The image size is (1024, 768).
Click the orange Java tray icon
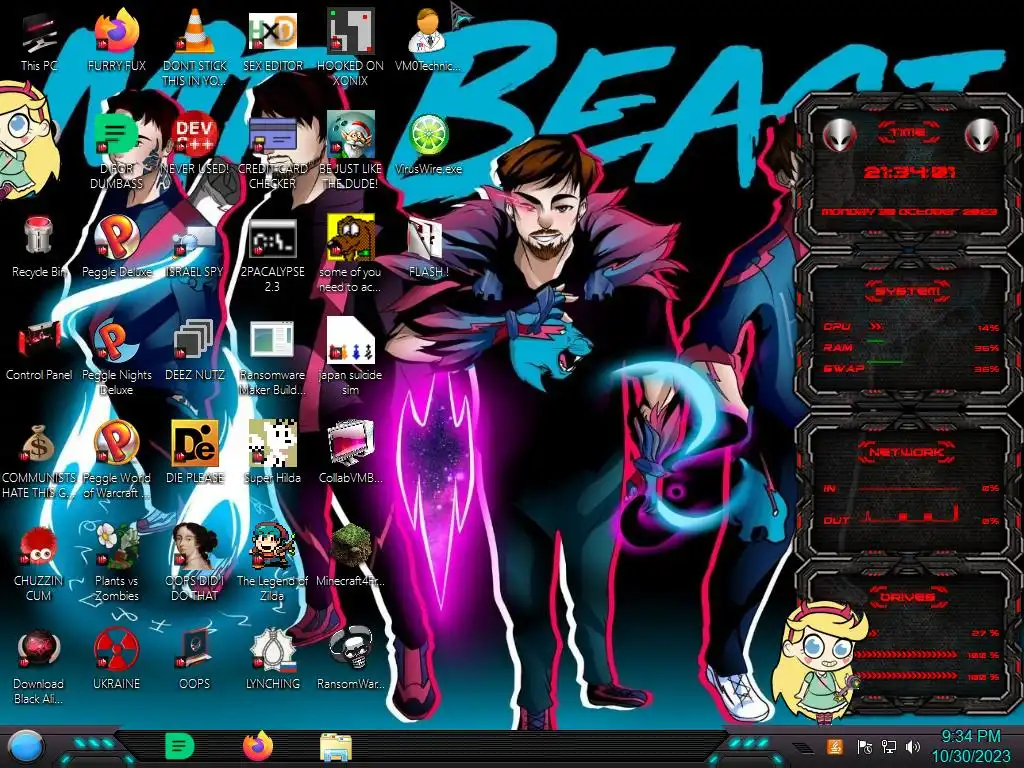(x=835, y=746)
